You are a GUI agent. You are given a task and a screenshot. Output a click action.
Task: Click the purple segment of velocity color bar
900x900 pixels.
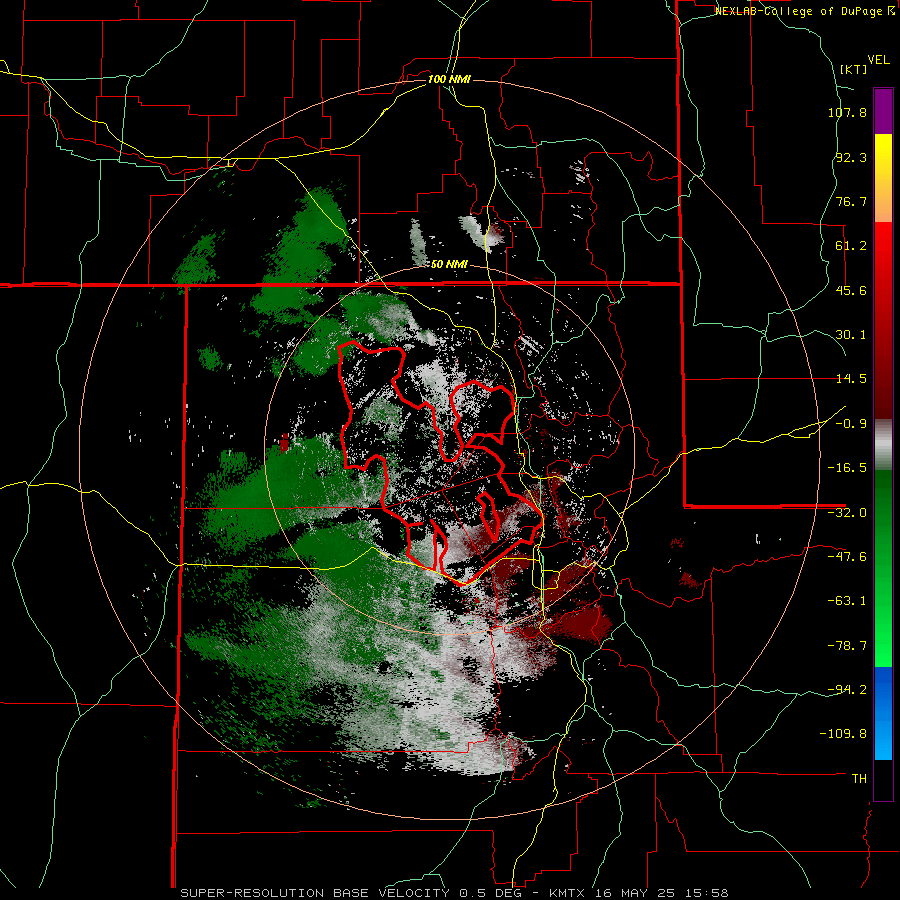coord(883,111)
